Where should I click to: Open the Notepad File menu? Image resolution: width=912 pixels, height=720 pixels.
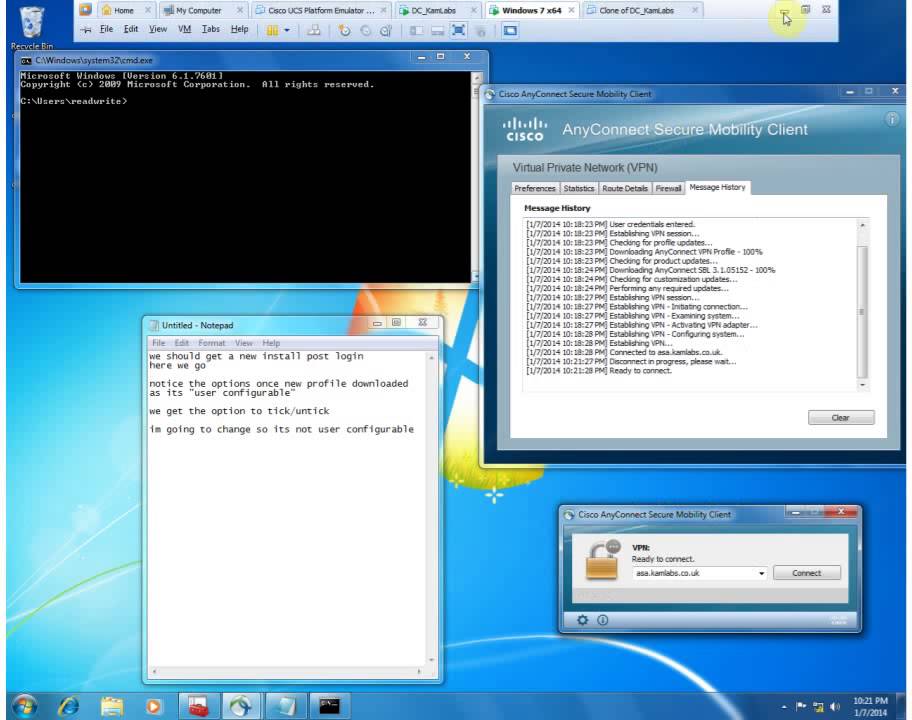coord(158,343)
